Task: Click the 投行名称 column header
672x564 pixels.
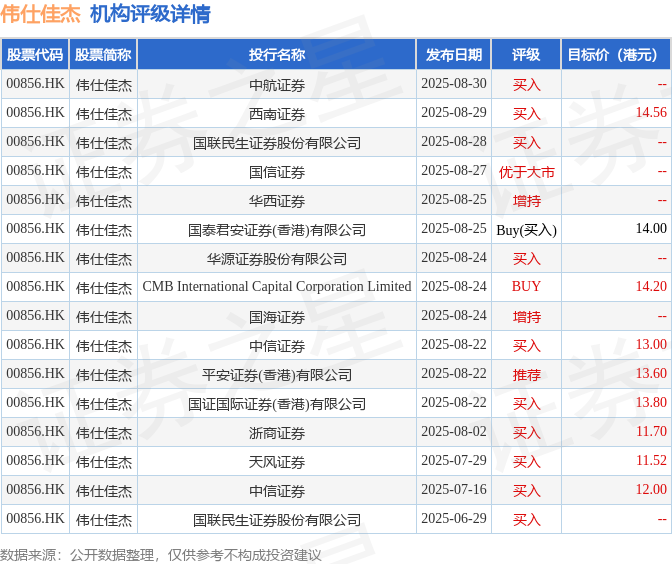Action: tap(276, 54)
